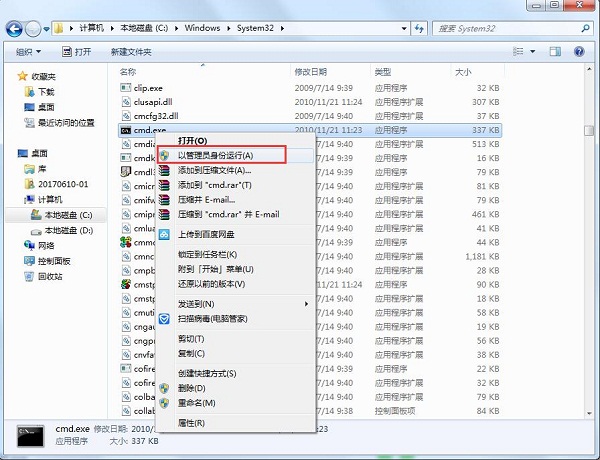Click the search magnifier icon
600x460 pixels.
(x=585, y=28)
